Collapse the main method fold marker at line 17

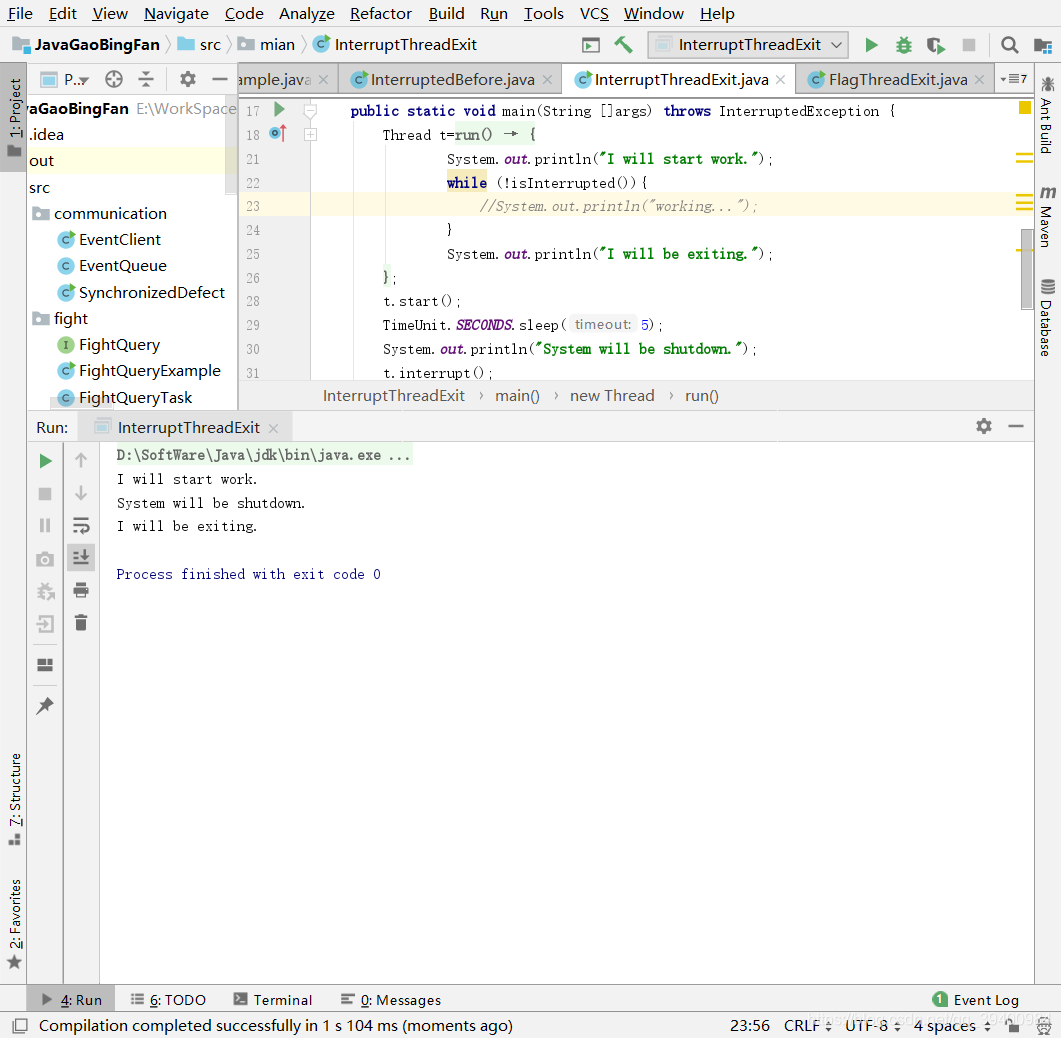tap(311, 110)
